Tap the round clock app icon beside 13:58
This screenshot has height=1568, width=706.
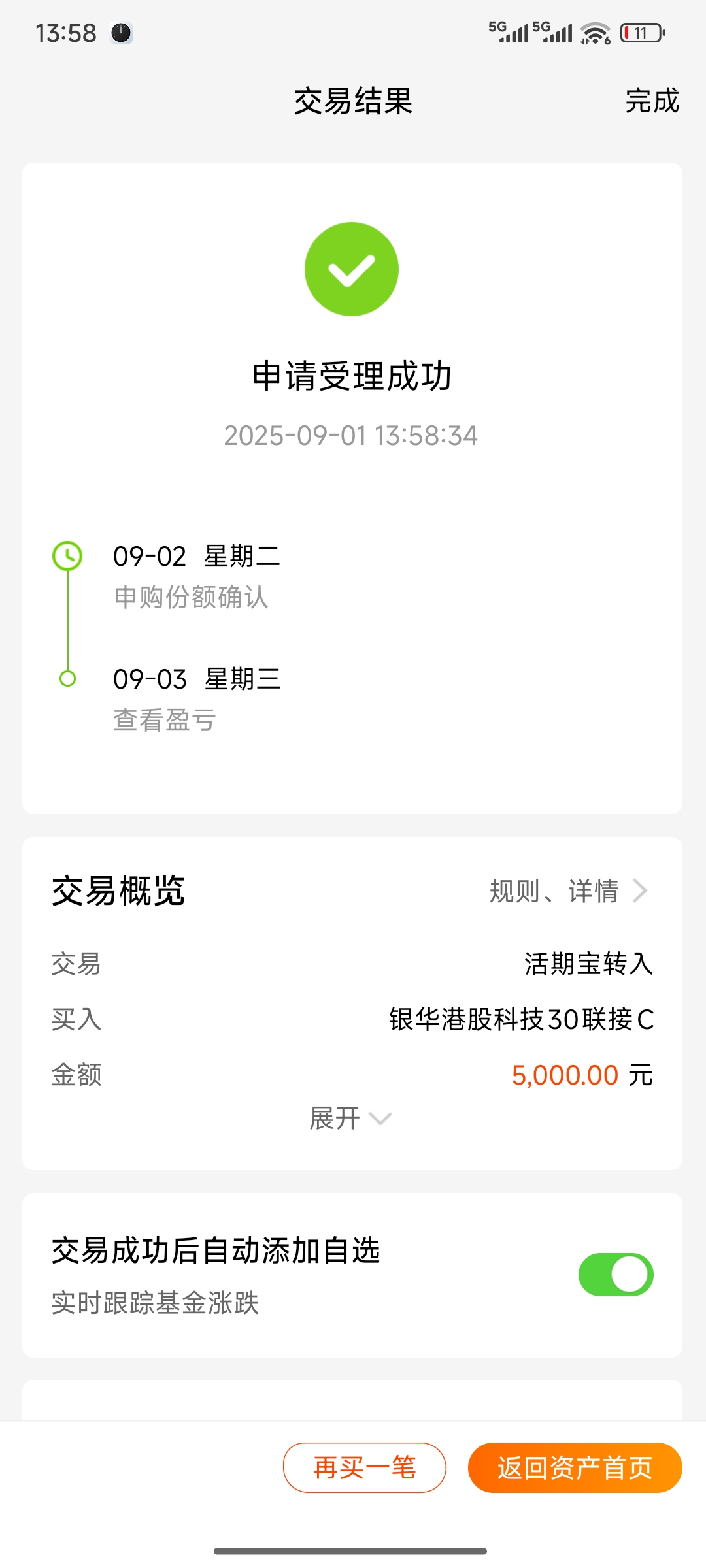pos(121,33)
